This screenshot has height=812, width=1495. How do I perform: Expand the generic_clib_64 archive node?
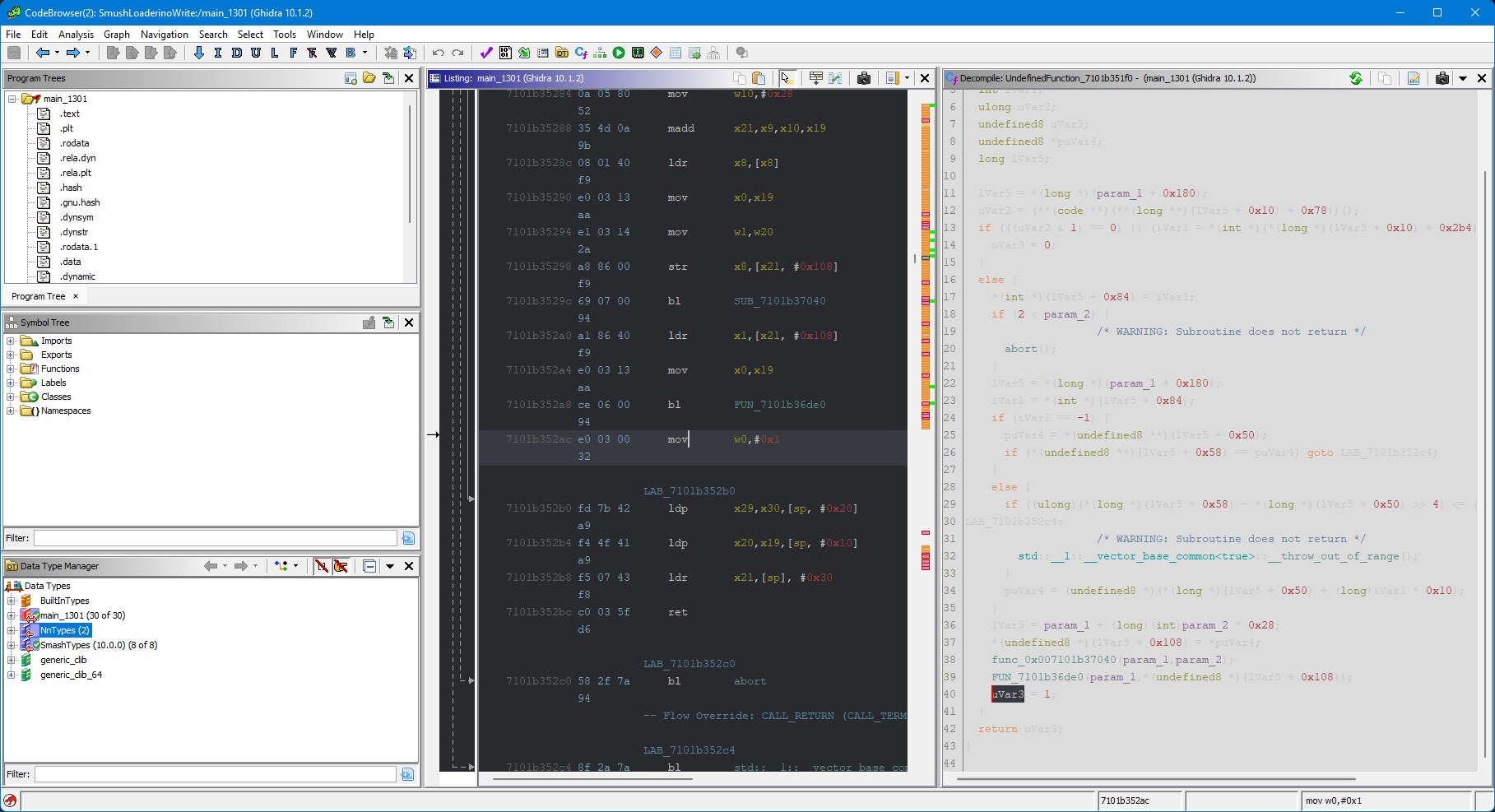(x=12, y=675)
